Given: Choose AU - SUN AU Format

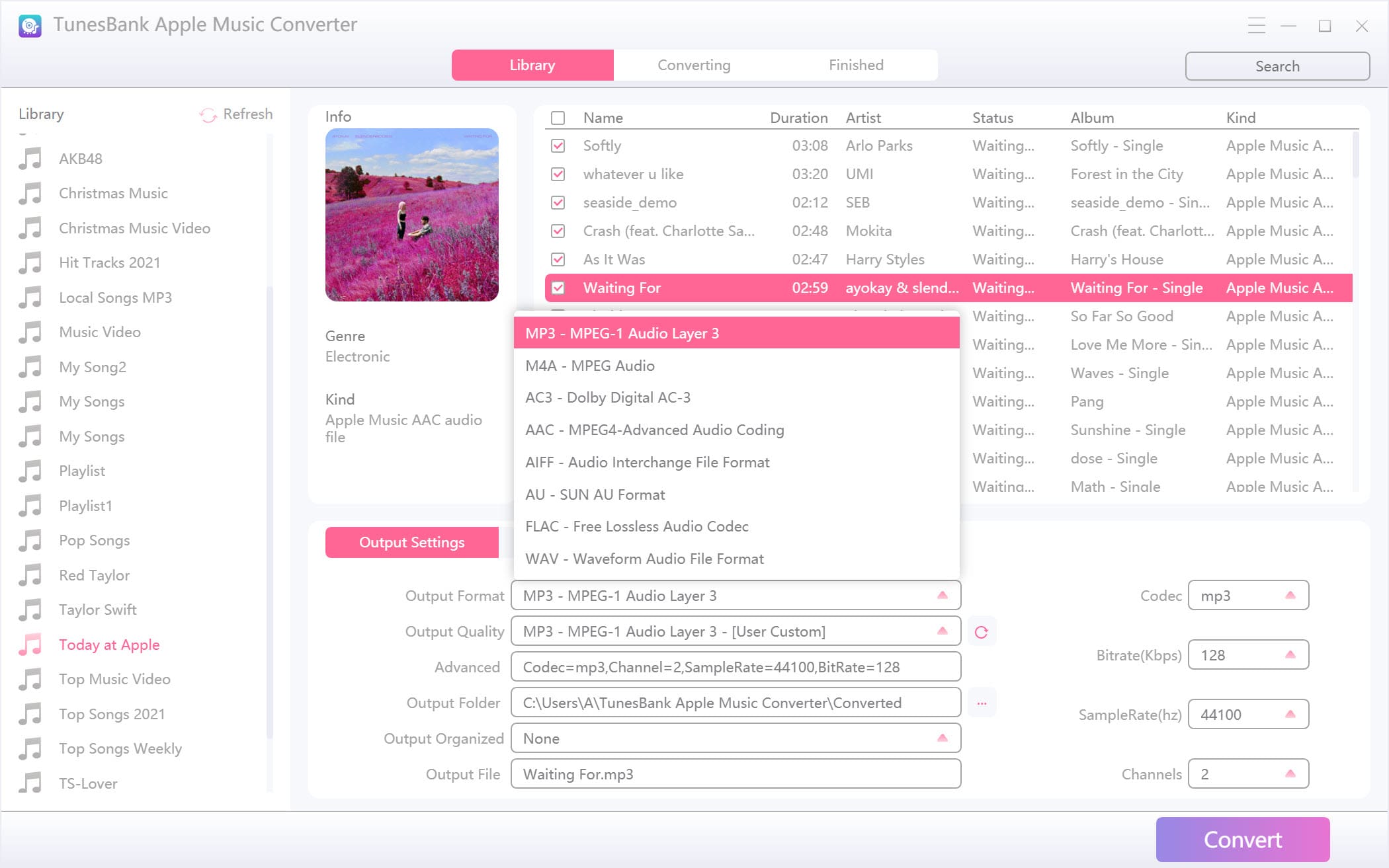Looking at the screenshot, I should click(x=736, y=494).
